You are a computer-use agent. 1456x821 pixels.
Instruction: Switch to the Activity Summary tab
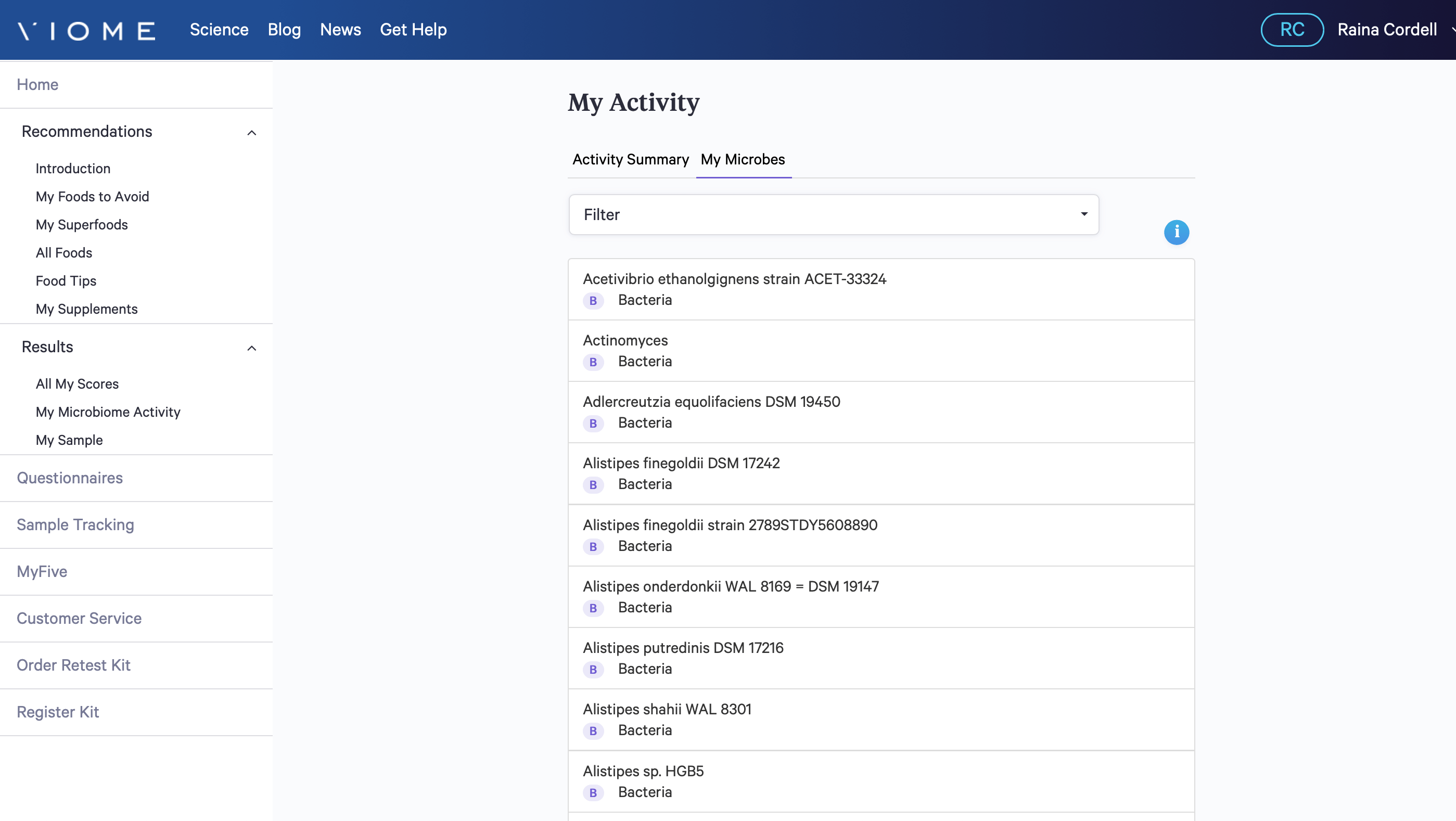coord(630,159)
